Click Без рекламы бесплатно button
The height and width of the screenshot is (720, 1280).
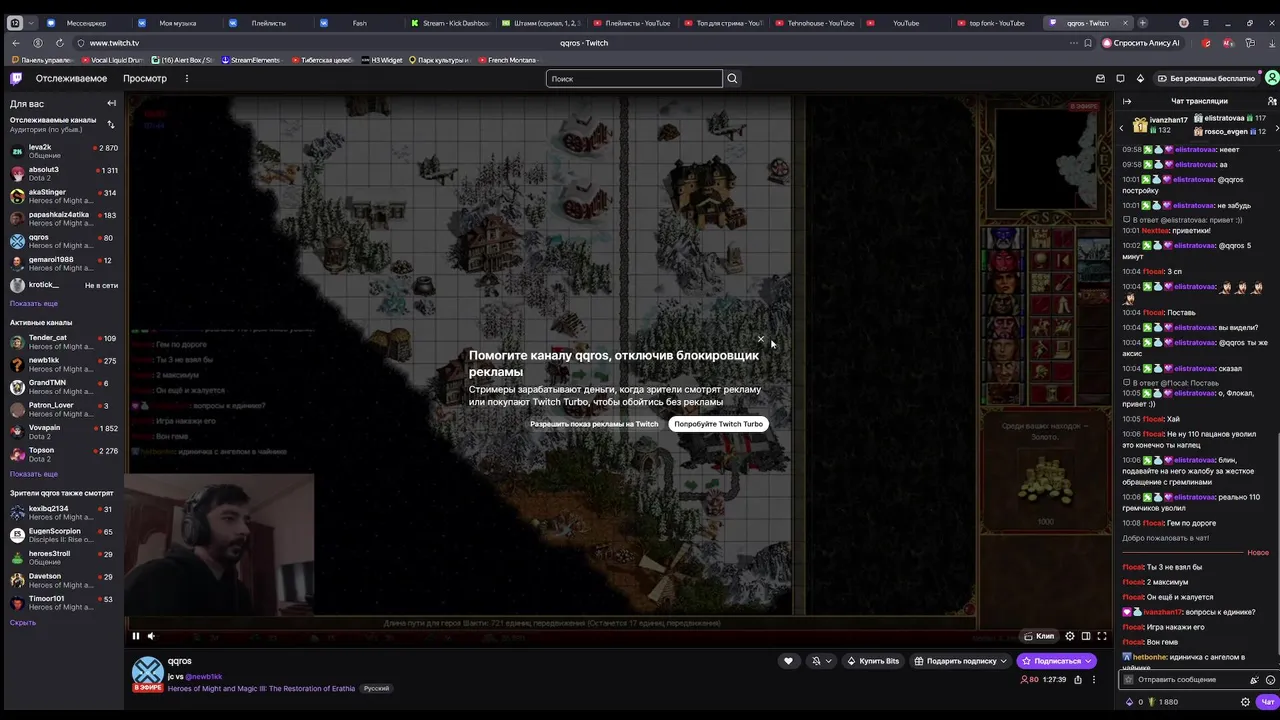(1205, 78)
